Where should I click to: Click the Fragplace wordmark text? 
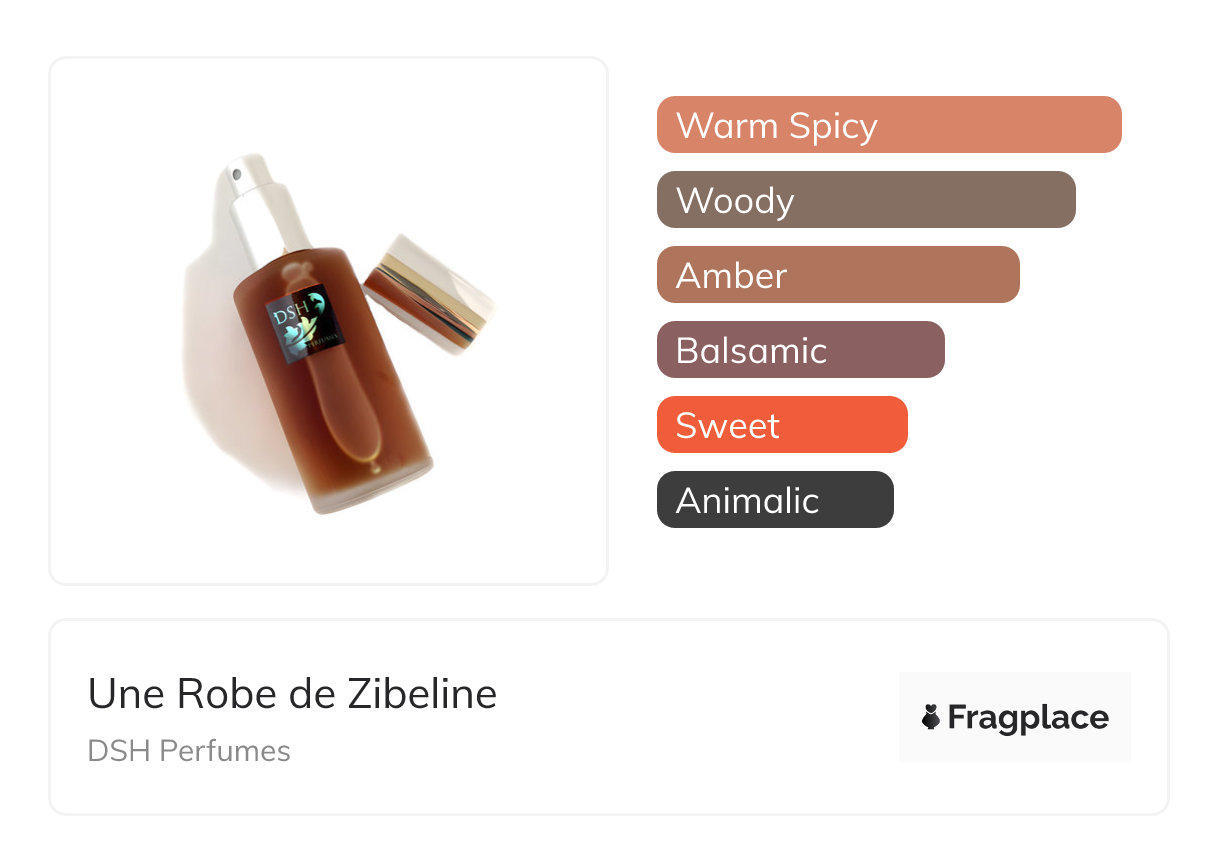[1027, 717]
